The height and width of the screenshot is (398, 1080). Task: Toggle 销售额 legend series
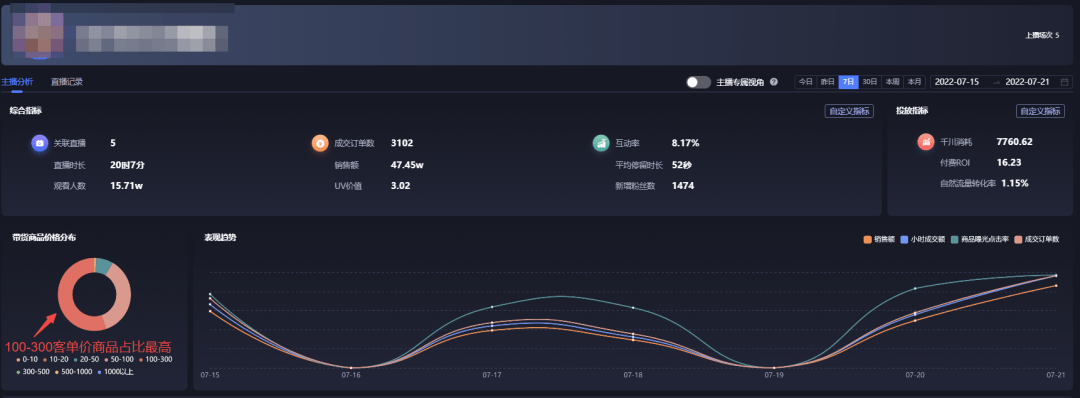point(879,240)
